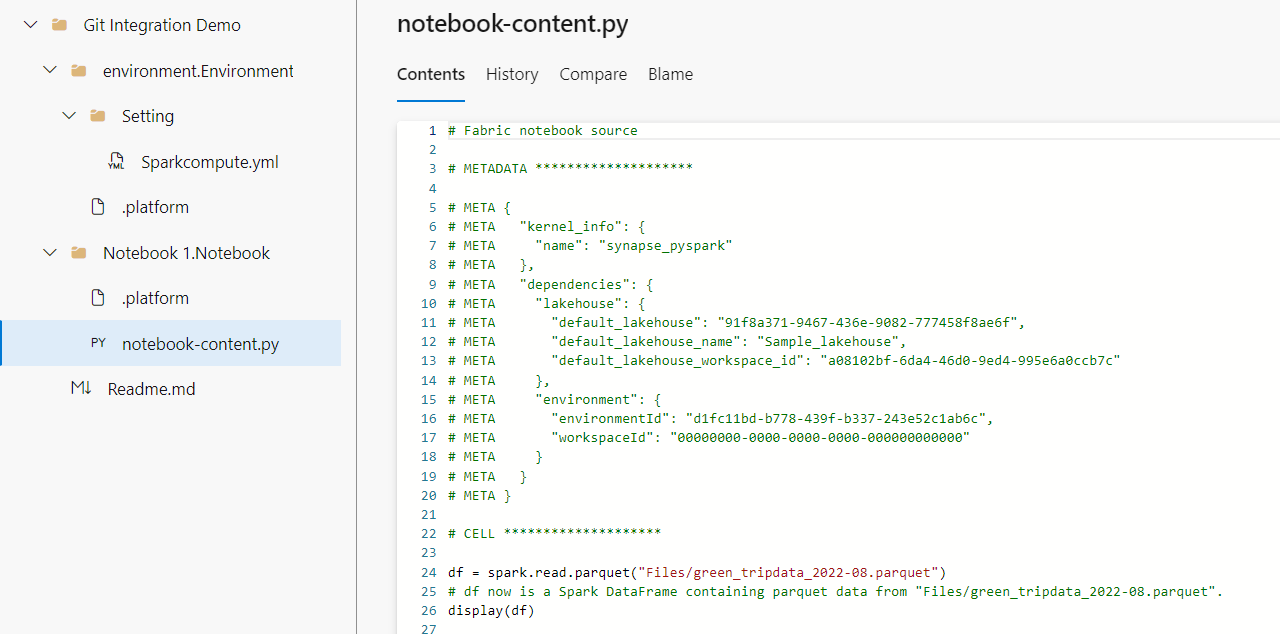The image size is (1280, 634).
Task: Click the "lakehouse" key on line 10
Action: [x=578, y=304]
